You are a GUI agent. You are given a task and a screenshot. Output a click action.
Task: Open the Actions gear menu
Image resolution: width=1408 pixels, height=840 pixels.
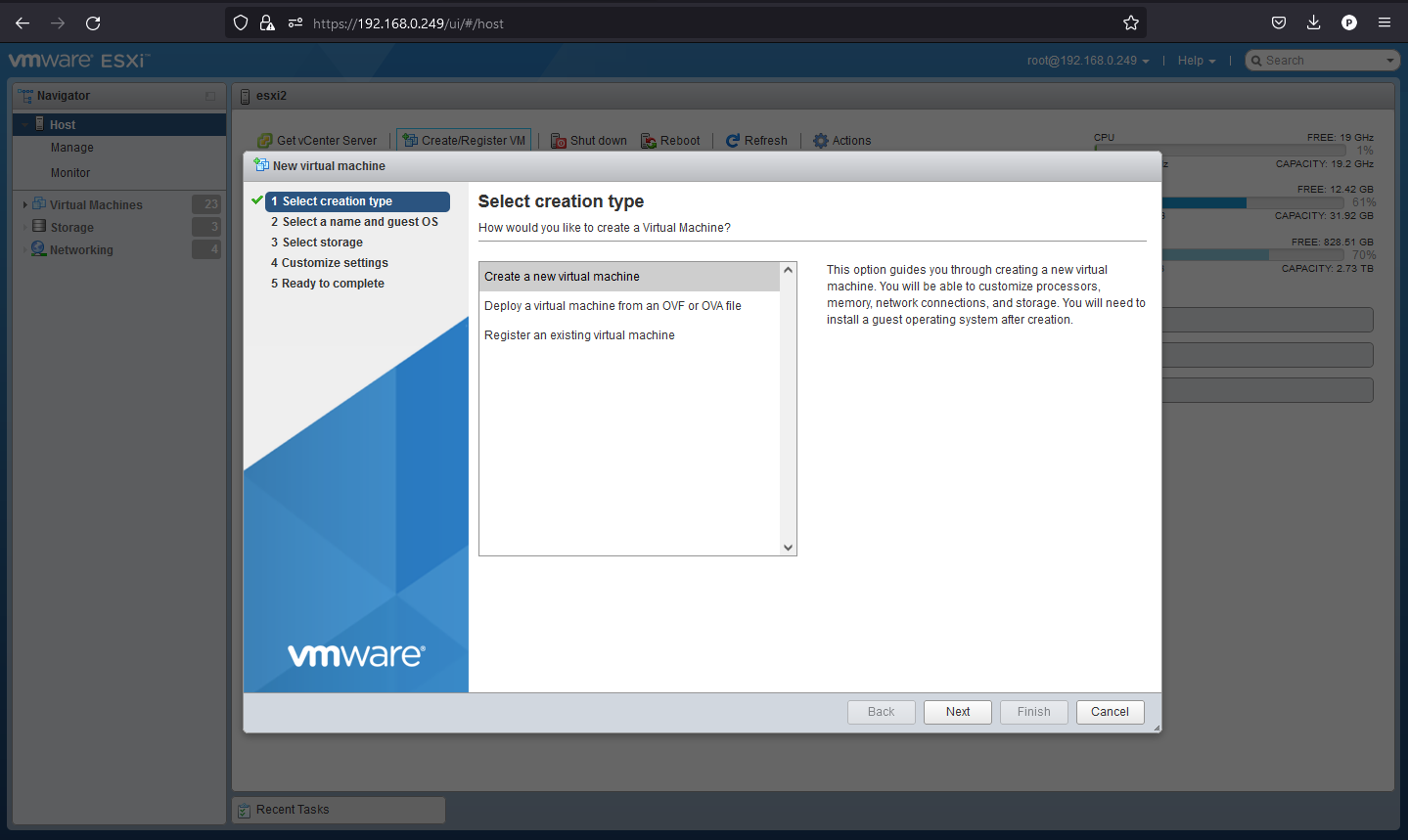coord(841,141)
